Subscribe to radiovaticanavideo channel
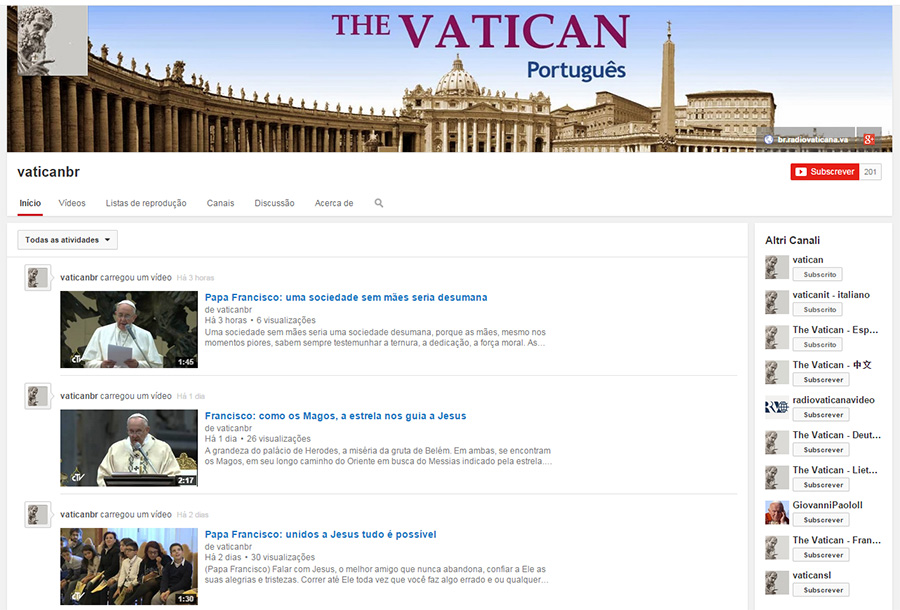Image resolution: width=900 pixels, height=610 pixels. pos(821,414)
